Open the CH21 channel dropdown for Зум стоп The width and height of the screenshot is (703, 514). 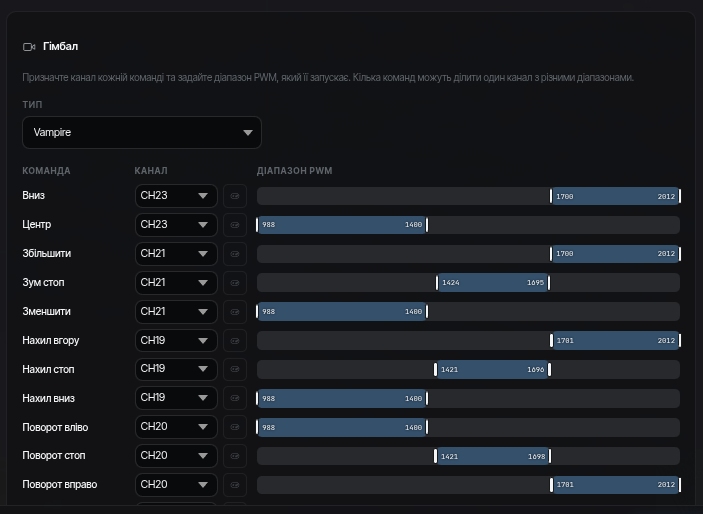[x=176, y=283]
